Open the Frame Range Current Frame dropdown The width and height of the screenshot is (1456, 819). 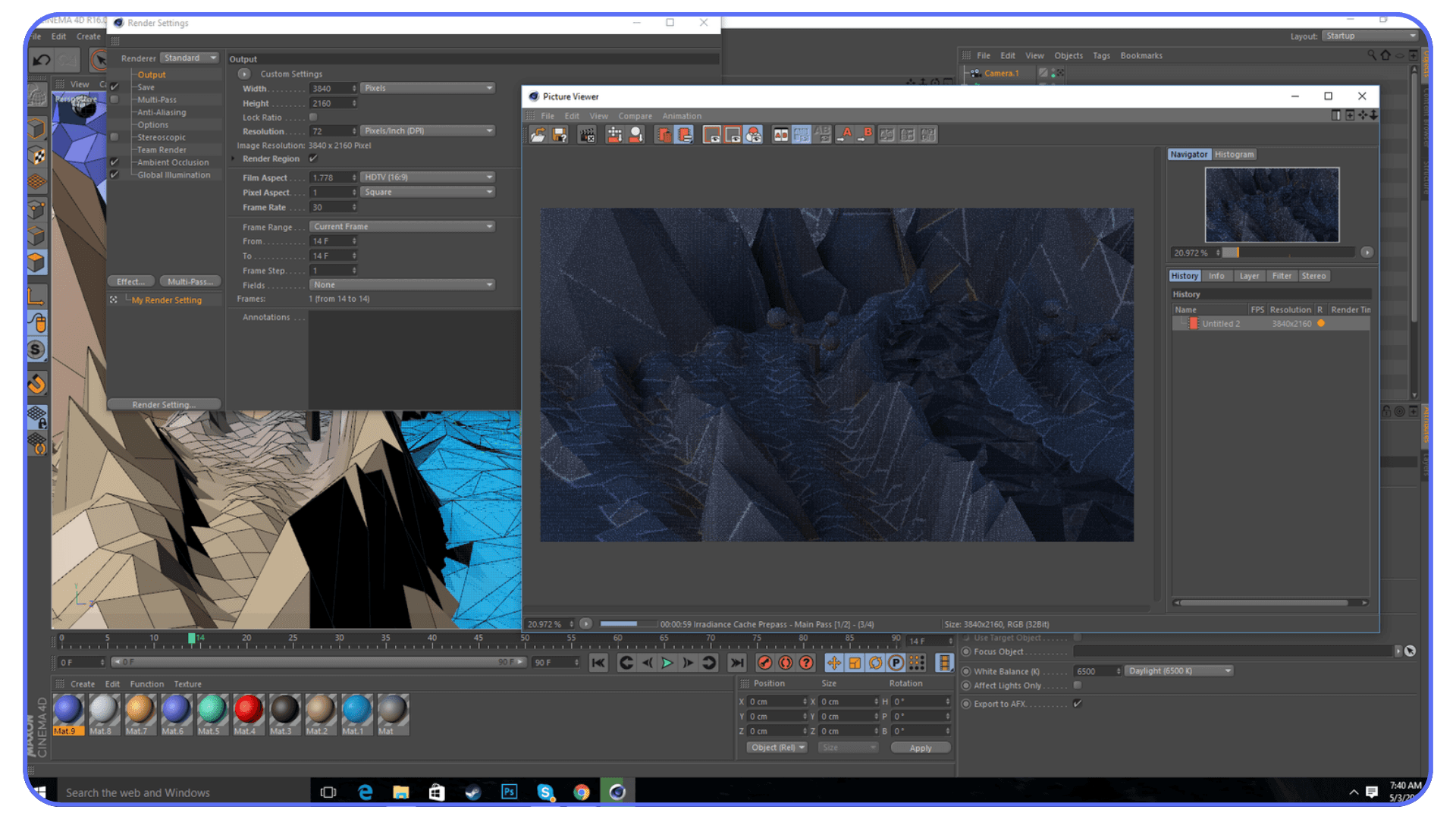click(x=402, y=226)
